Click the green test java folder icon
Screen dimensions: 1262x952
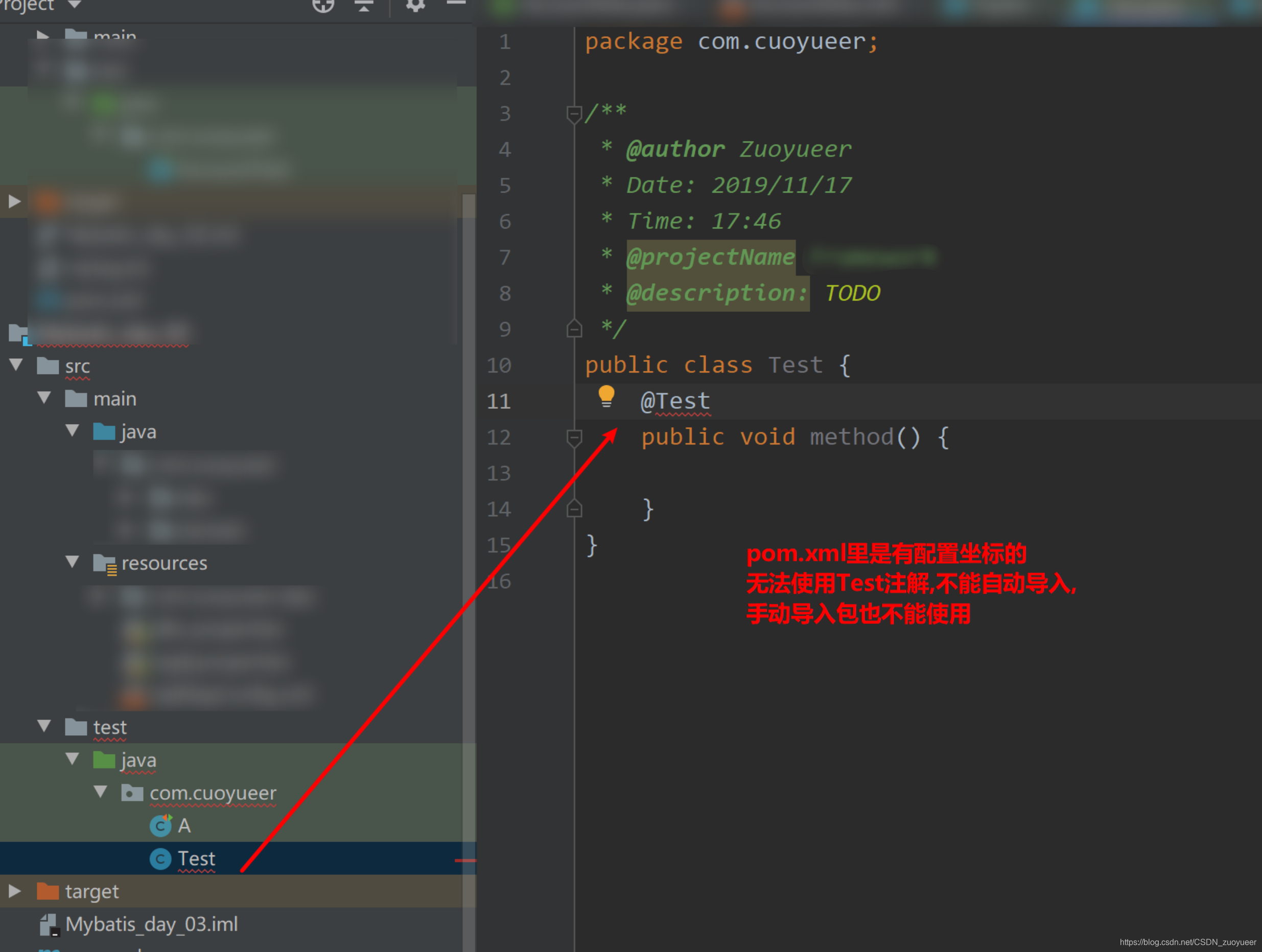(x=104, y=760)
